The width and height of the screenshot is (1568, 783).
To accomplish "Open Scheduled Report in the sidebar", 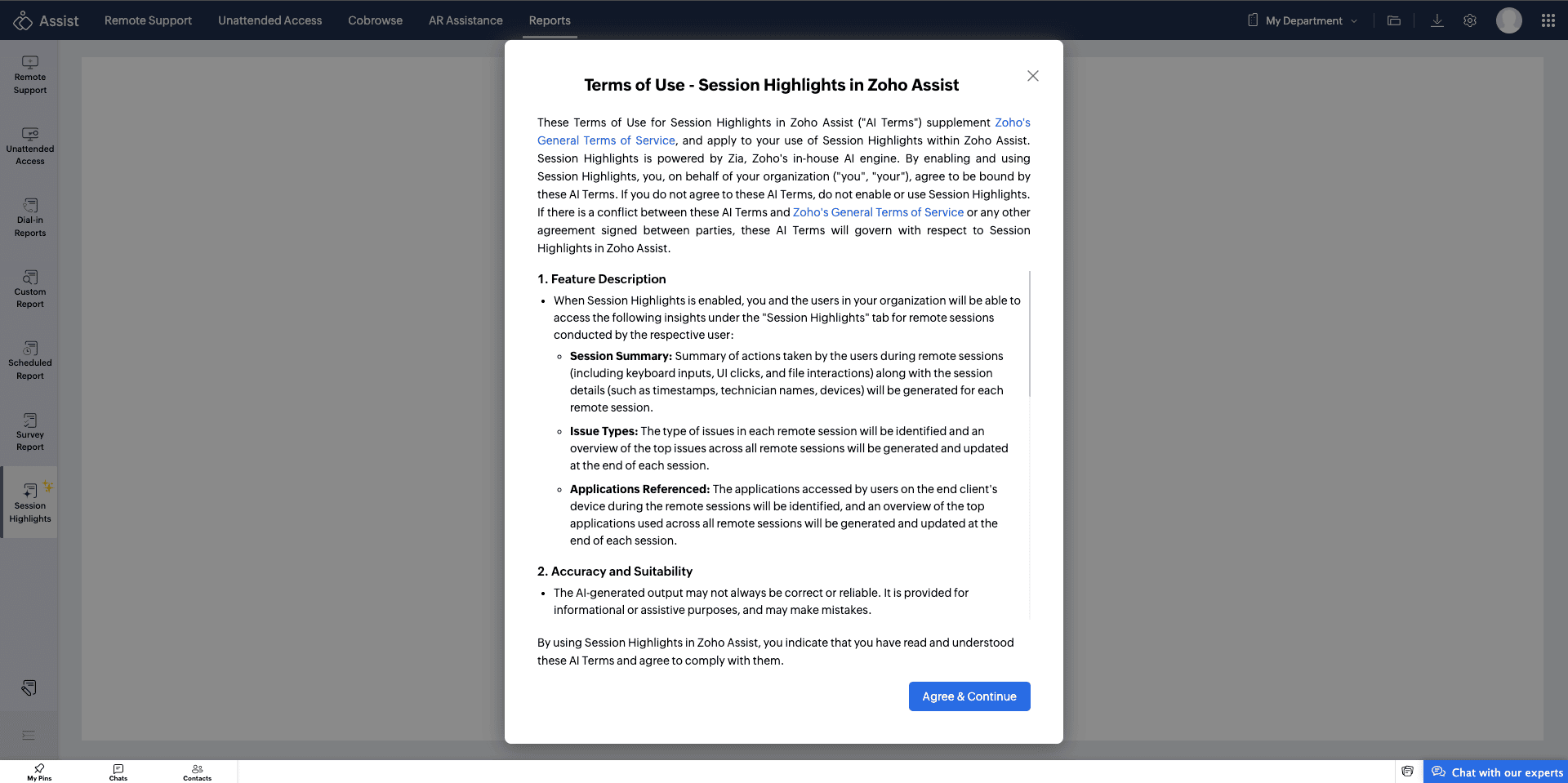I will click(x=30, y=361).
